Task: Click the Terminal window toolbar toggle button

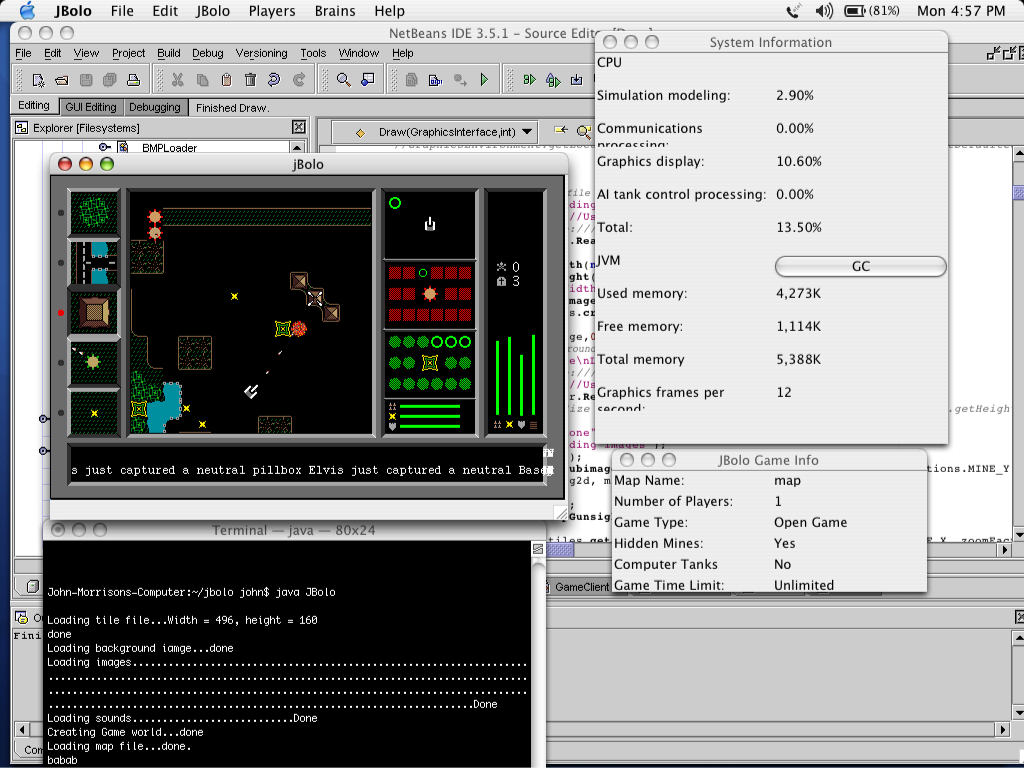Action: click(537, 549)
